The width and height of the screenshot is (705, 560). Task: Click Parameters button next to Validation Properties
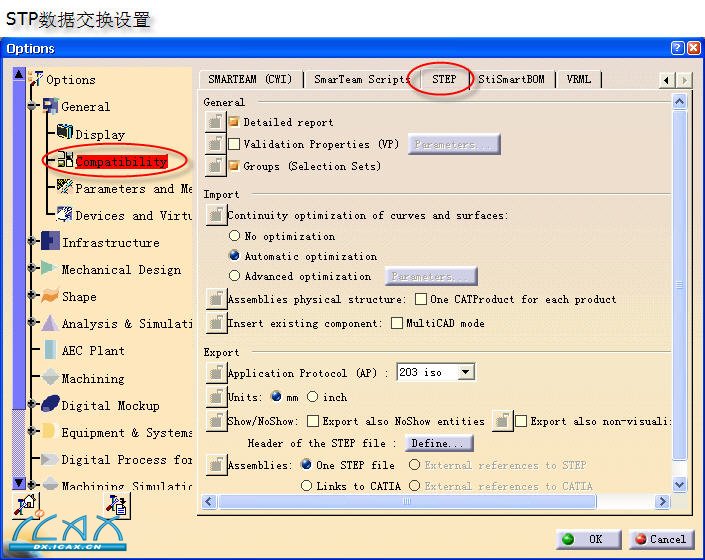tap(454, 144)
